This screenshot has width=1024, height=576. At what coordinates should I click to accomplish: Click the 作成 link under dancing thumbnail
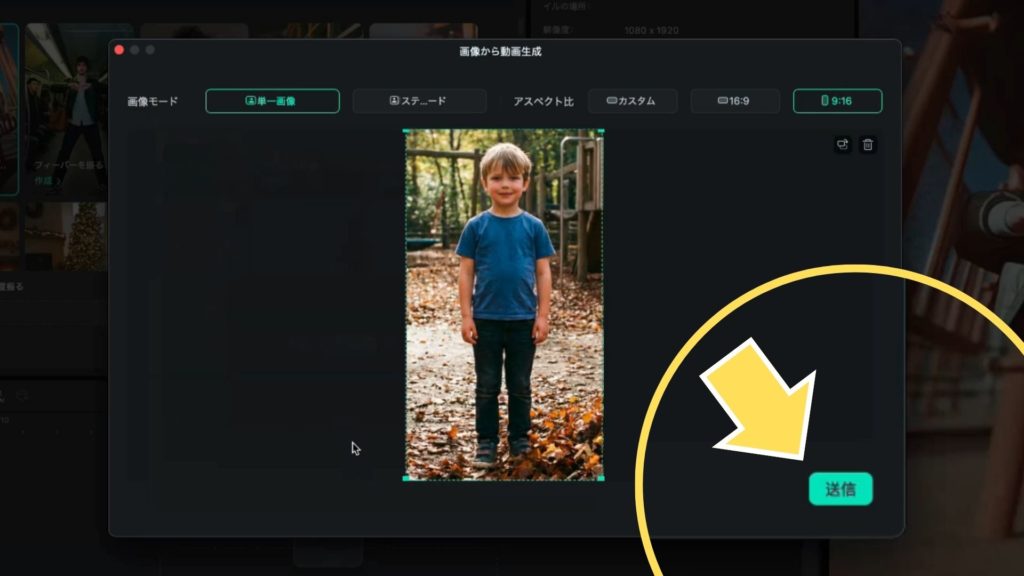coord(43,181)
